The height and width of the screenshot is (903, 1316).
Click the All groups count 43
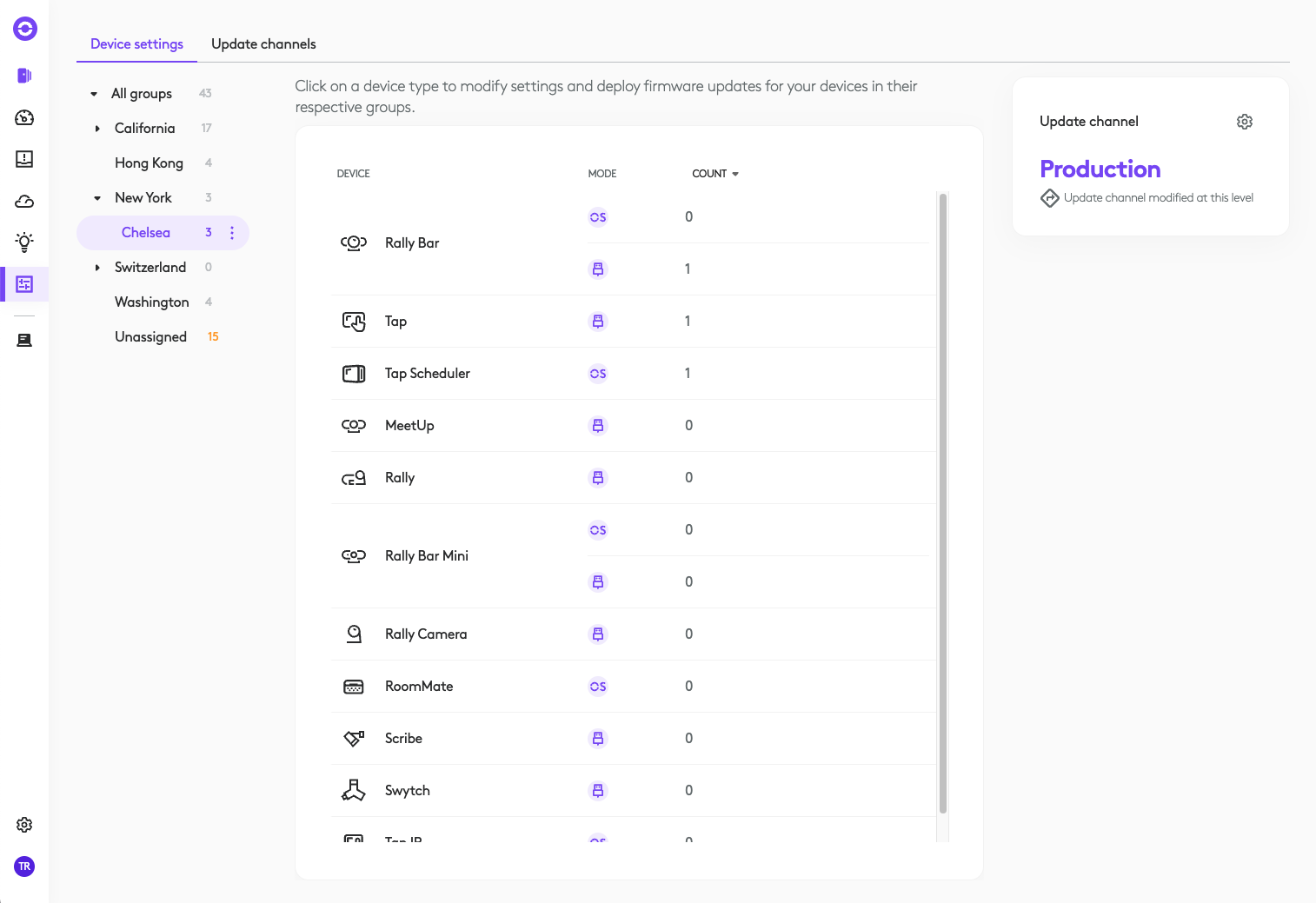pyautogui.click(x=205, y=94)
